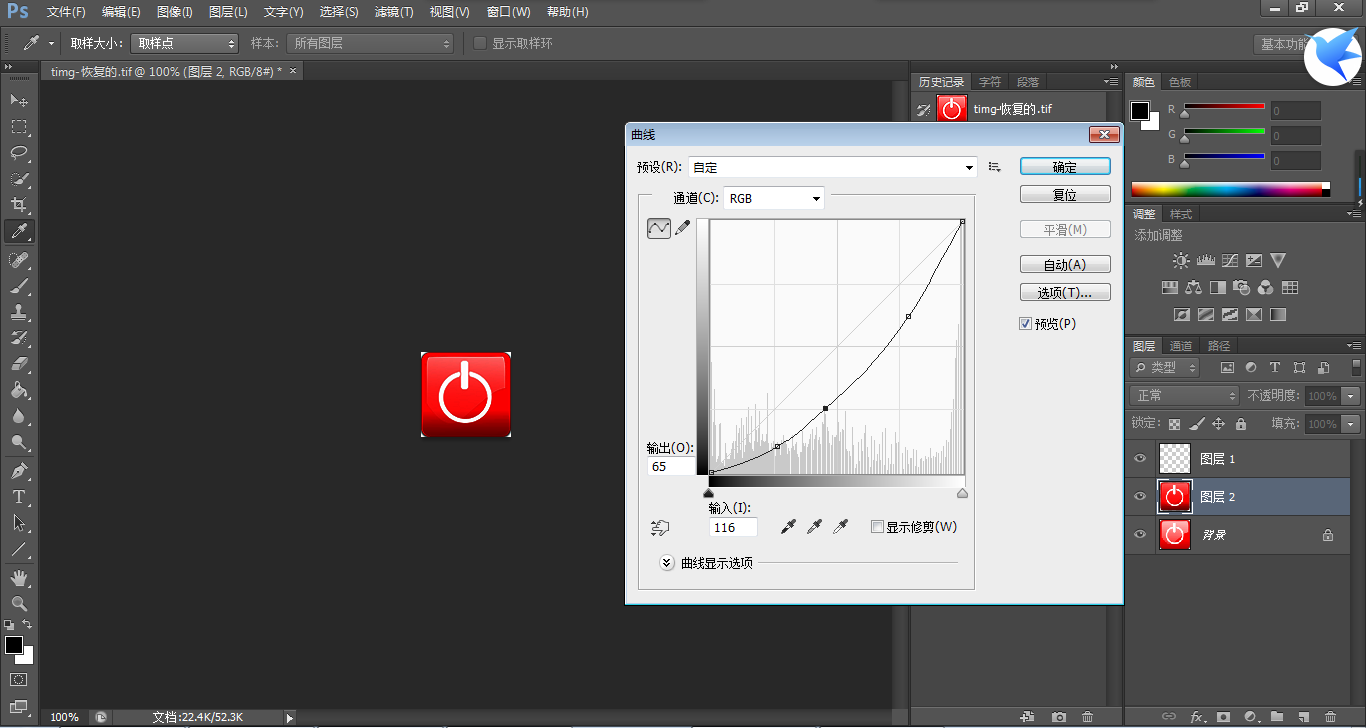Hide the 图层 1 layer
This screenshot has width=1366, height=728.
(1139, 458)
